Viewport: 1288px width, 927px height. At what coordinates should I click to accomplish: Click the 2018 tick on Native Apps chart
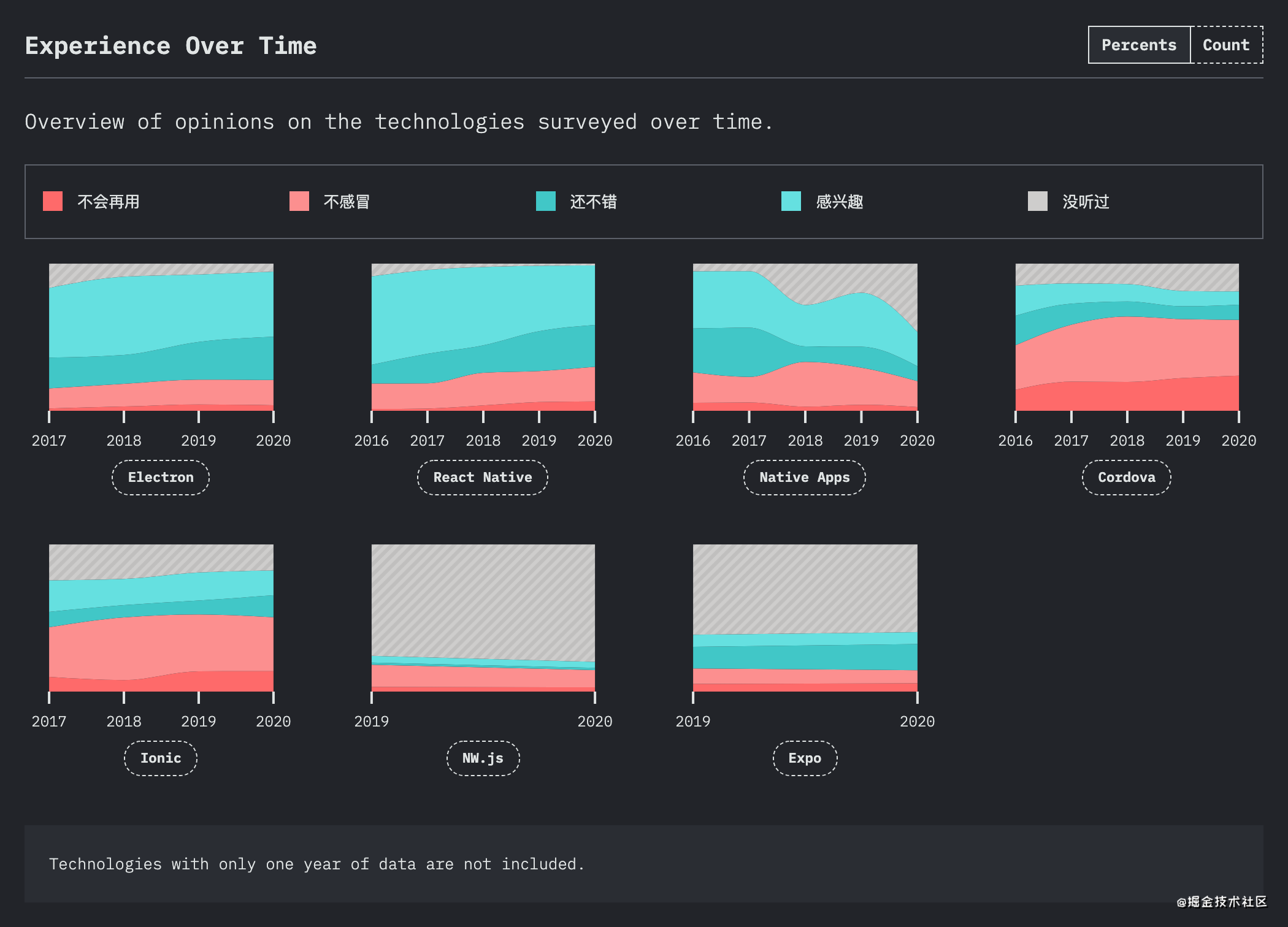tap(805, 440)
